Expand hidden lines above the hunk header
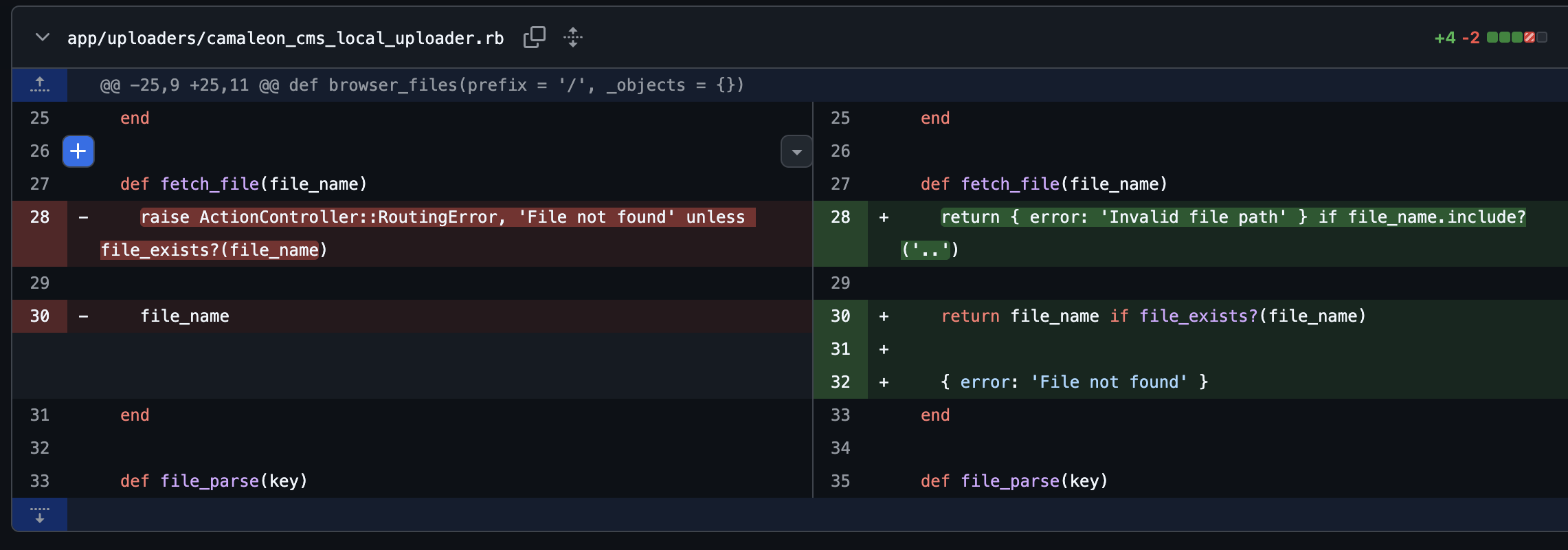 pos(40,85)
